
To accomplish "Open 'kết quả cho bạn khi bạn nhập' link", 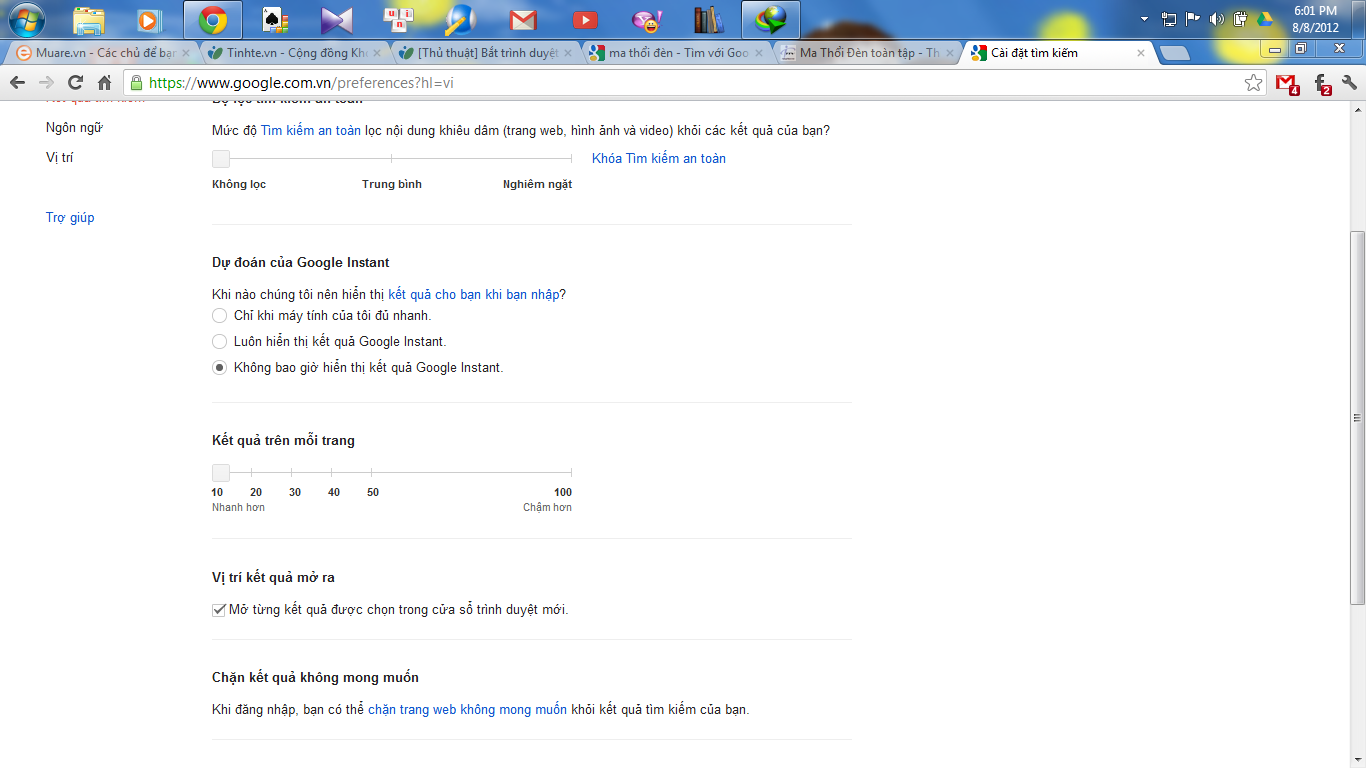I will [x=474, y=294].
